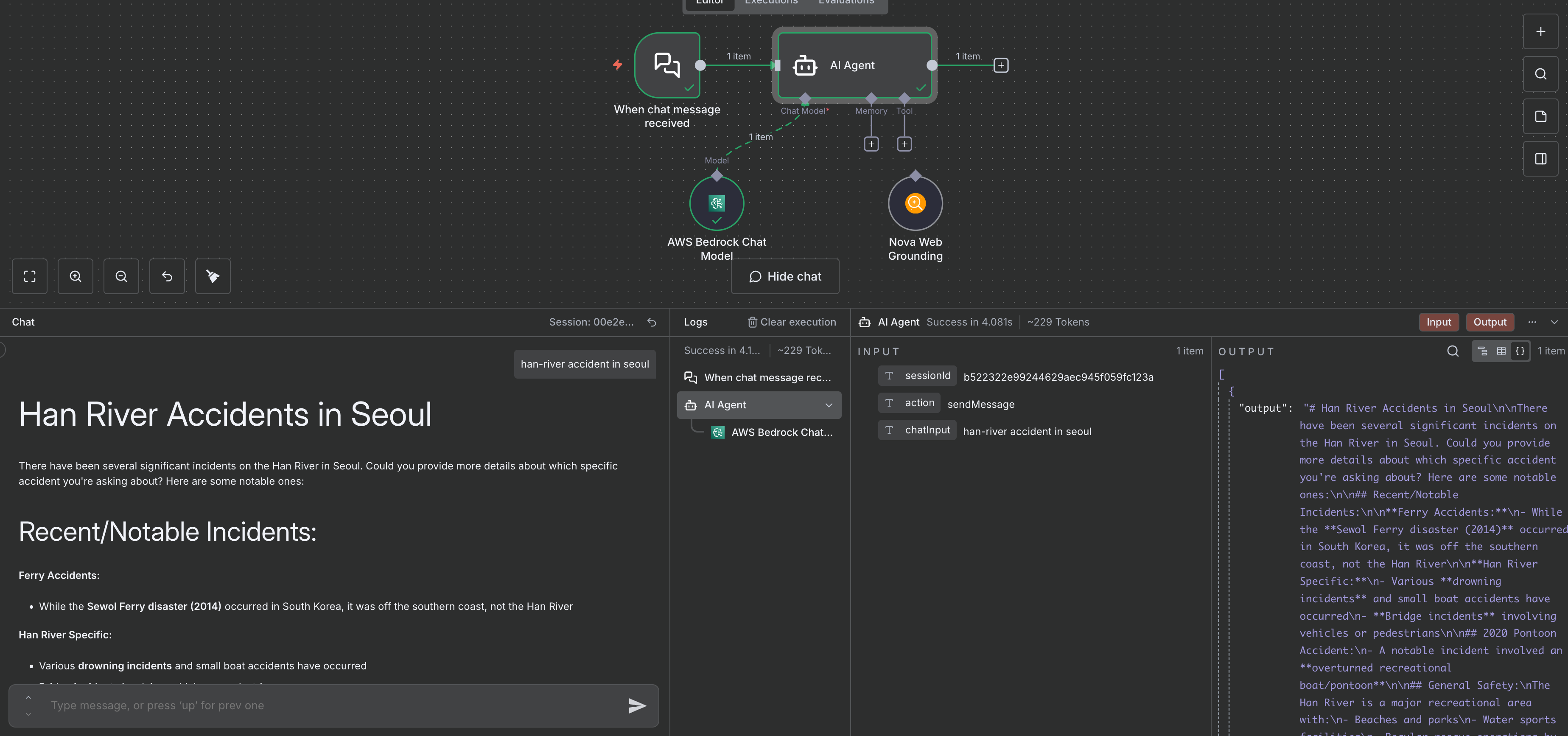Select the Nova Web Grounding node

point(915,203)
